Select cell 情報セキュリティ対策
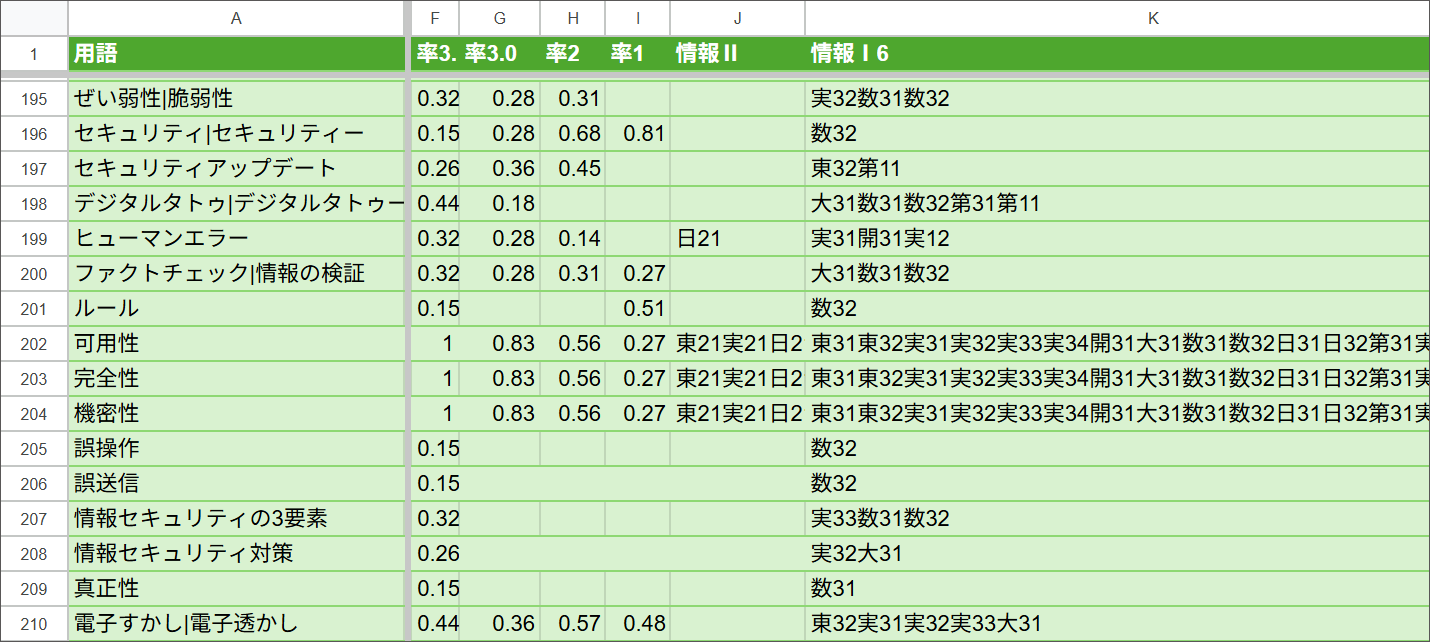 coord(237,553)
